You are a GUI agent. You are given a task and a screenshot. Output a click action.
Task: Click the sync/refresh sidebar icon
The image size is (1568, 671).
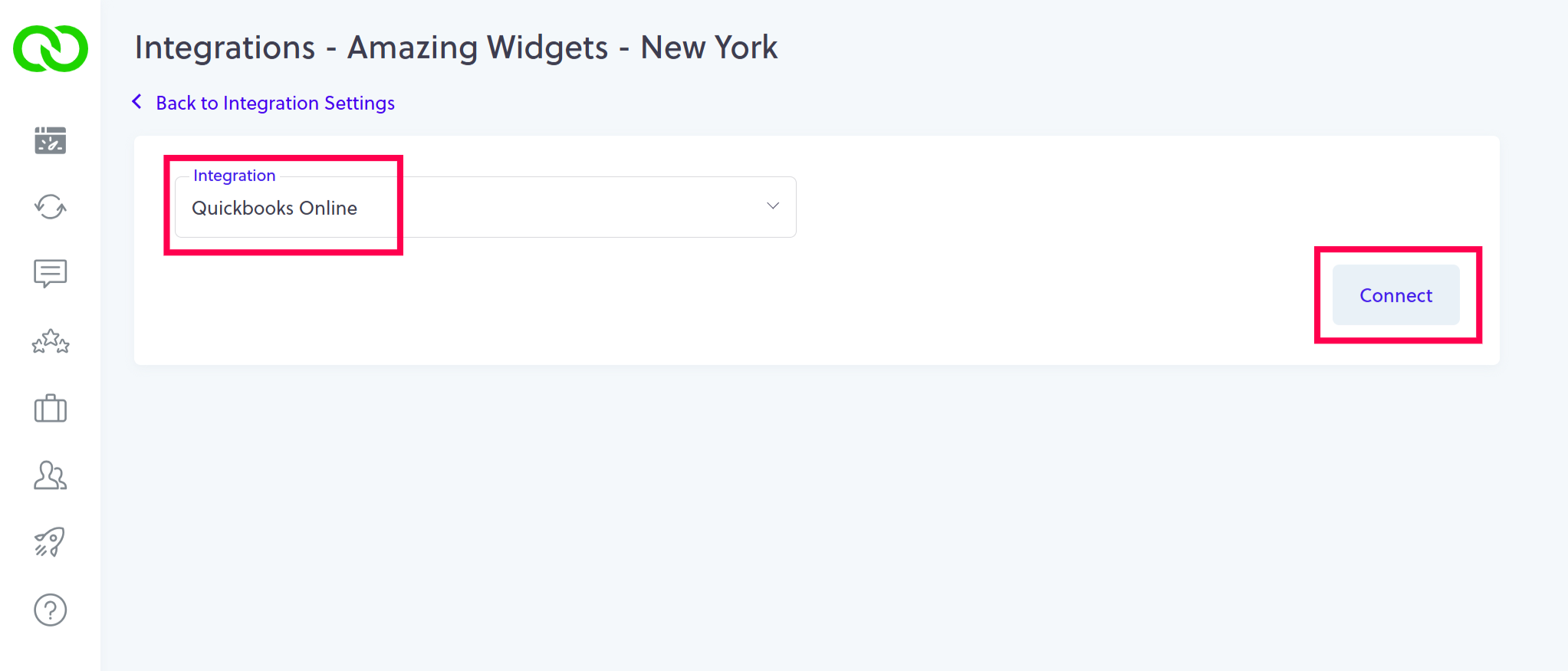50,207
